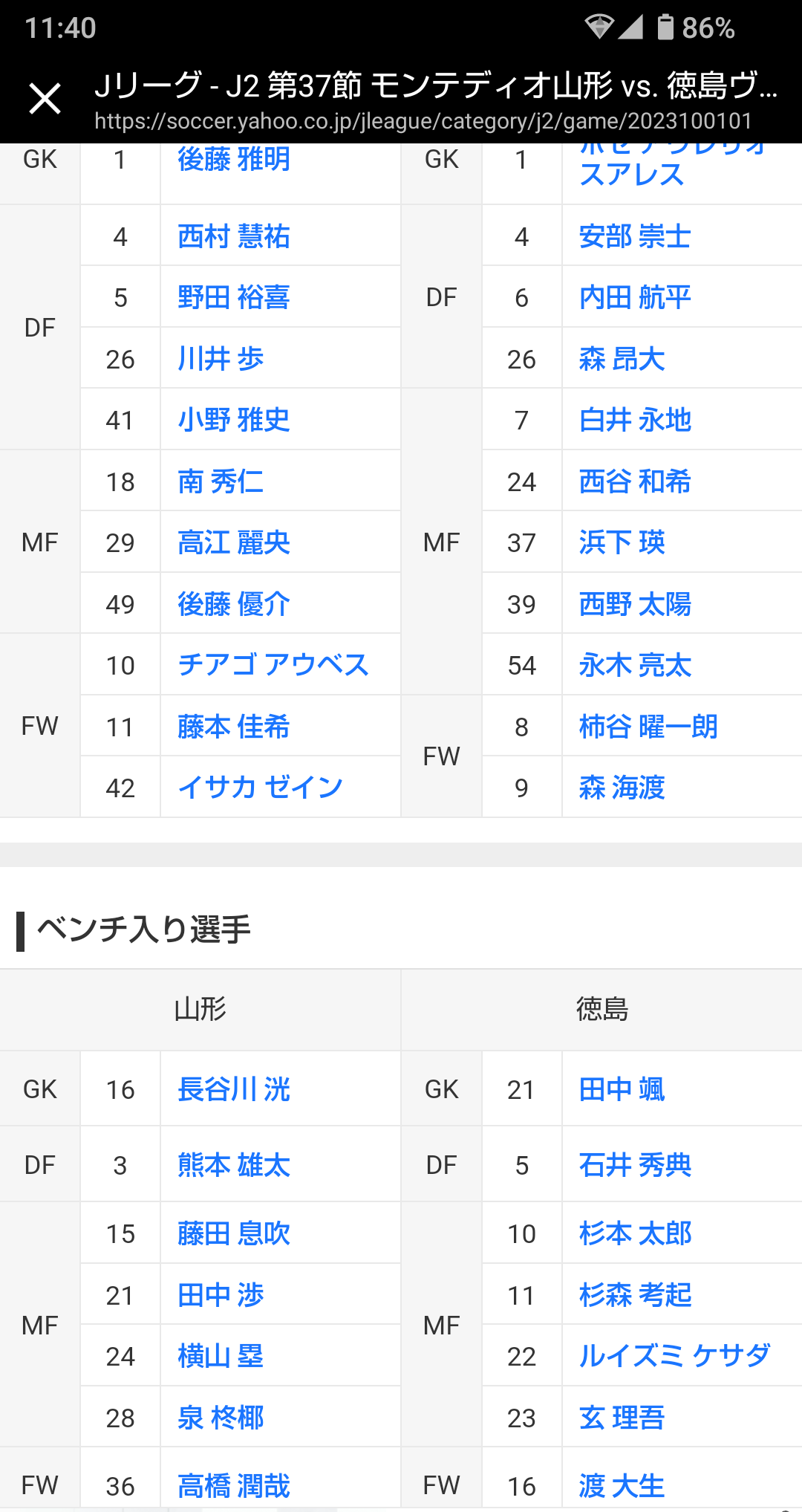Open ルイズミ ケサダ player page
The image size is (802, 1512).
(x=674, y=1356)
